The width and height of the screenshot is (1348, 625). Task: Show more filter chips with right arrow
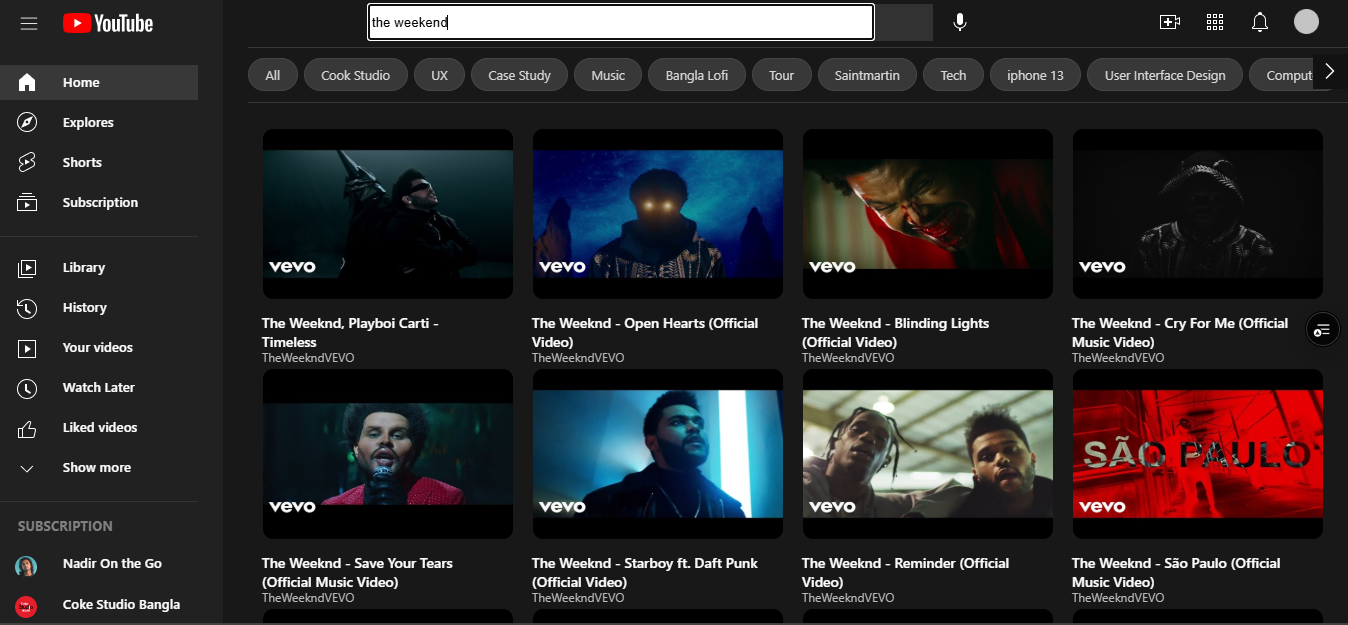tap(1329, 72)
